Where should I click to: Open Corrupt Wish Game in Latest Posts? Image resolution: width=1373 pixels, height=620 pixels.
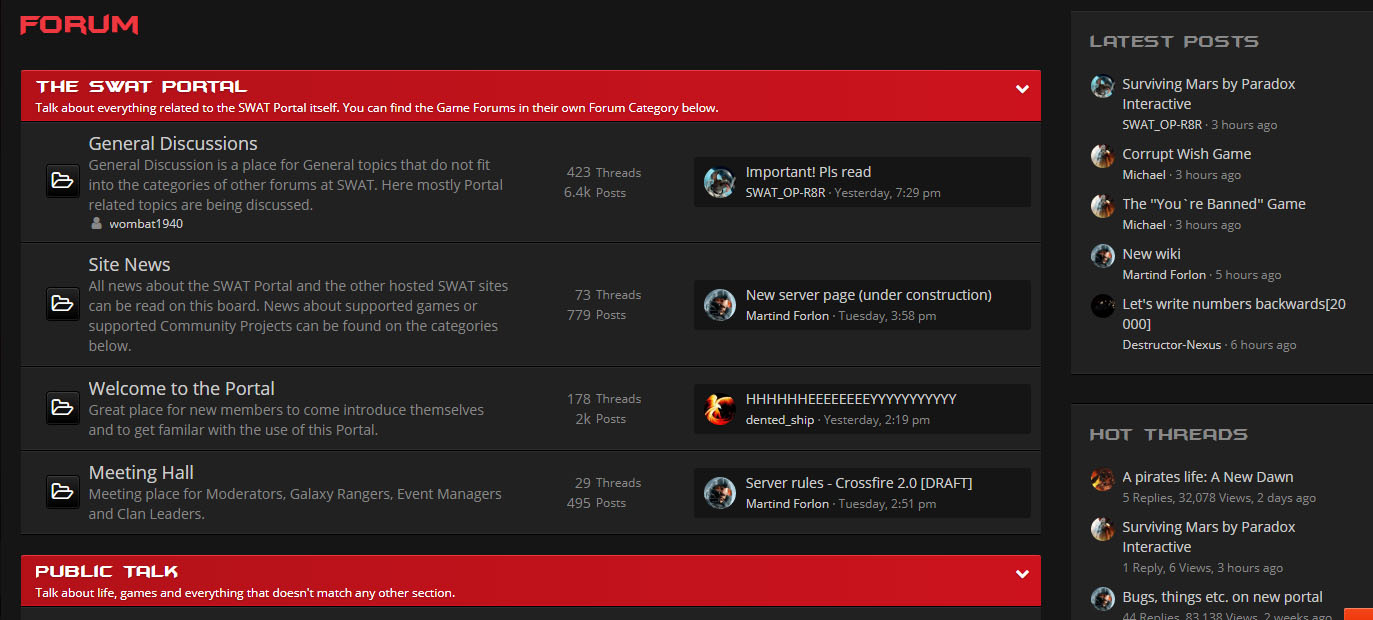pyautogui.click(x=1186, y=154)
